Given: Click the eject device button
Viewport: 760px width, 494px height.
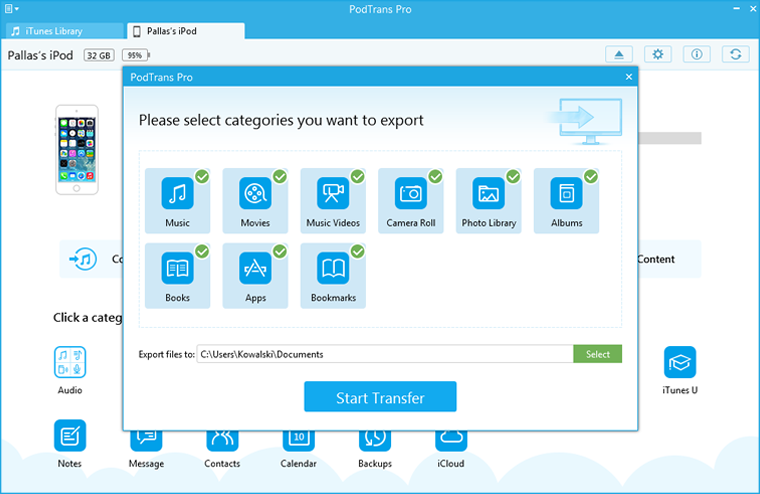Looking at the screenshot, I should click(619, 54).
